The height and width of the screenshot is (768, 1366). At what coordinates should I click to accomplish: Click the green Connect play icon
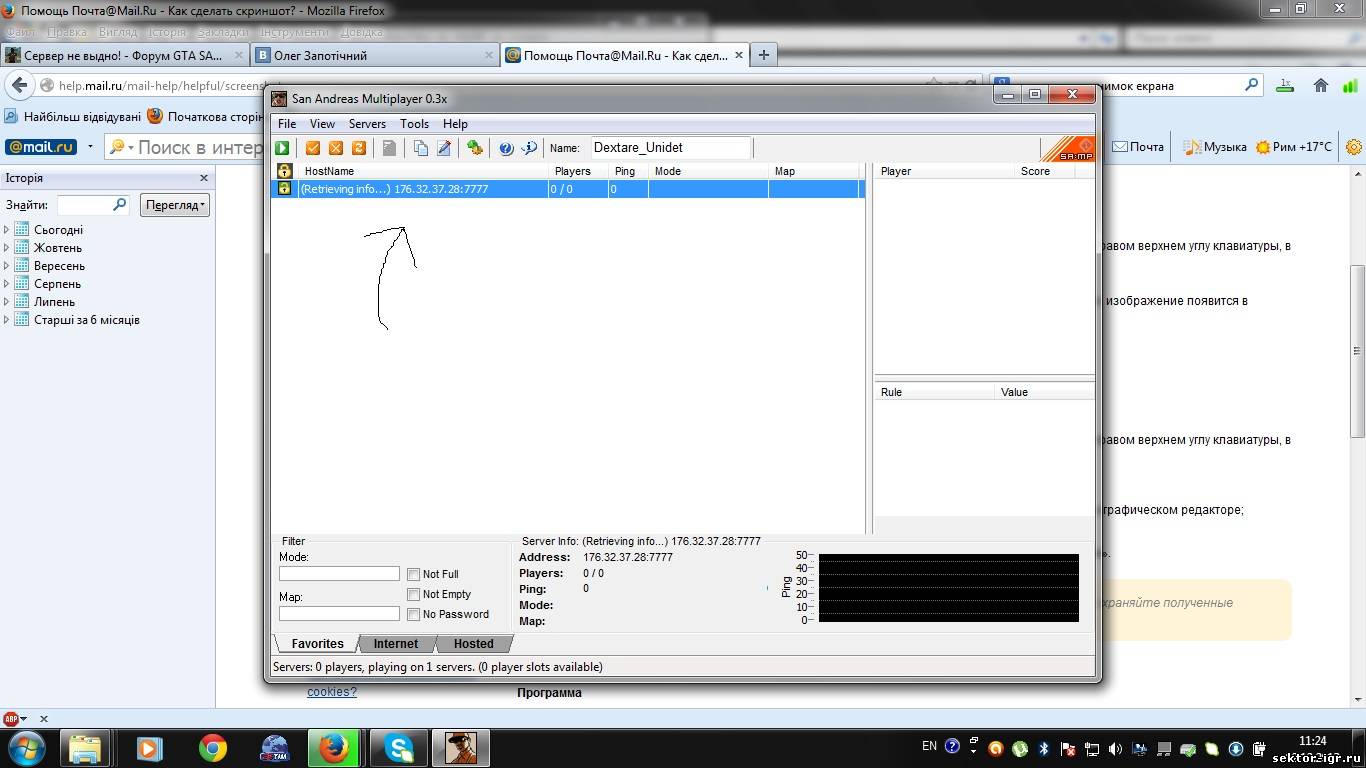pyautogui.click(x=283, y=148)
